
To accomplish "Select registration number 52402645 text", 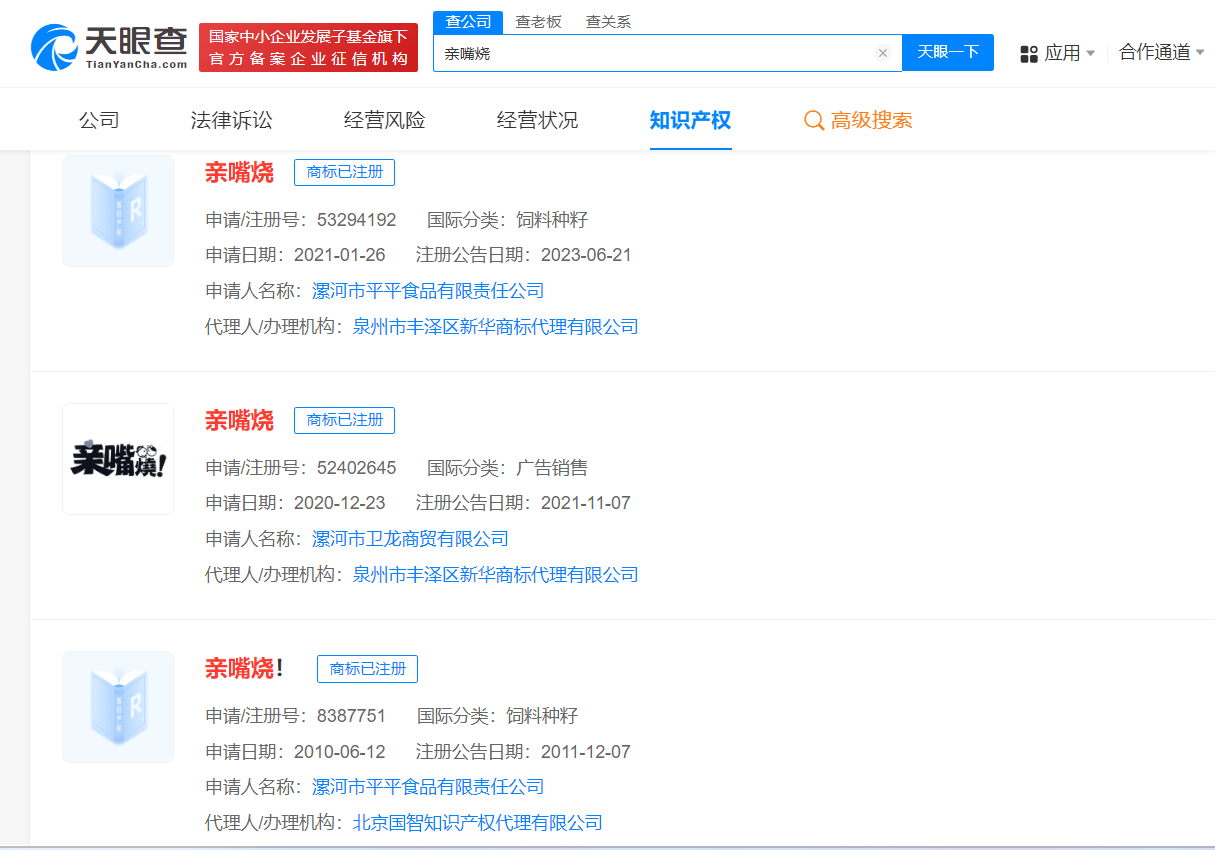I will (357, 467).
